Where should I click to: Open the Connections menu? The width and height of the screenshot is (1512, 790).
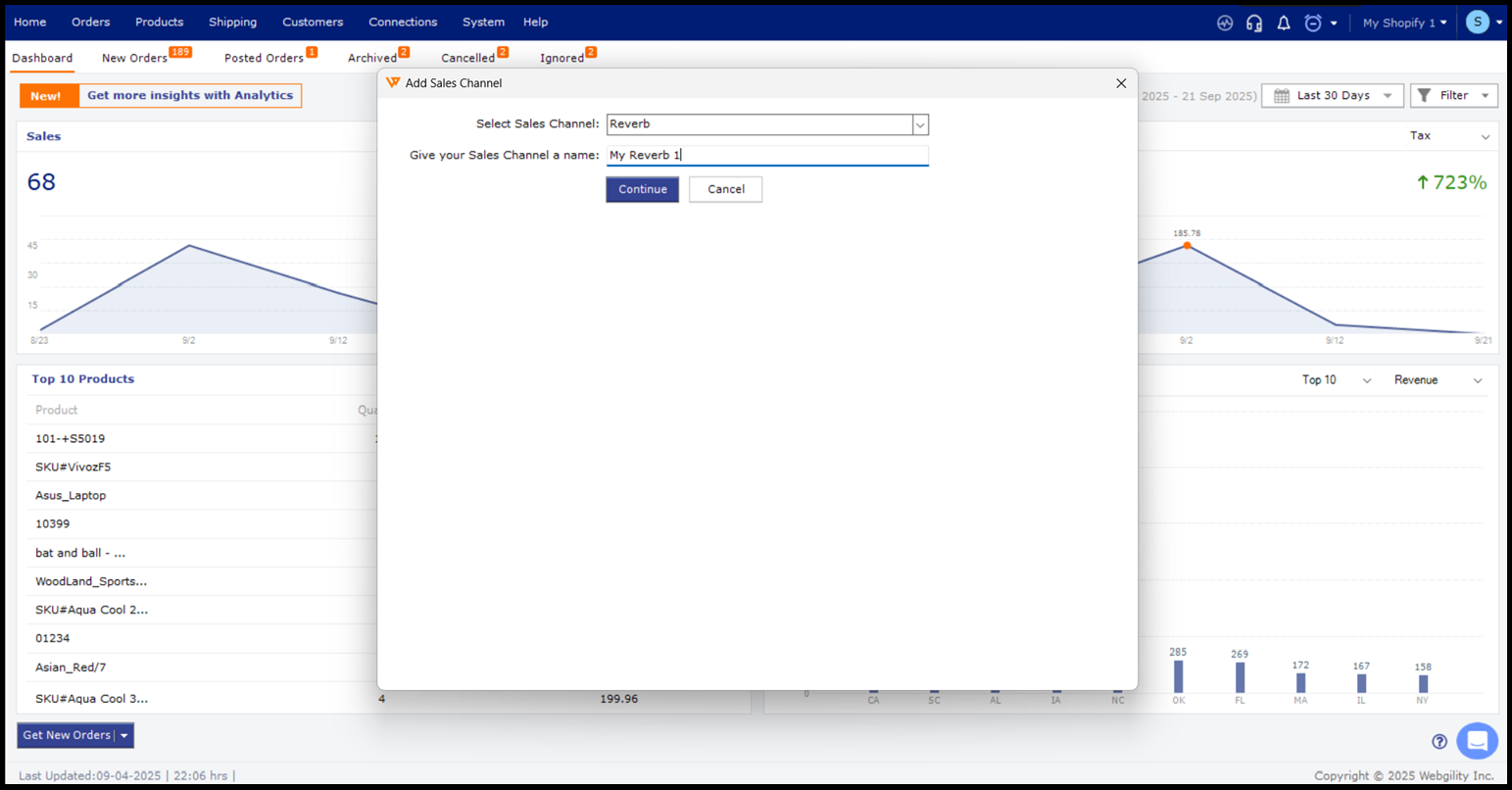coord(403,22)
